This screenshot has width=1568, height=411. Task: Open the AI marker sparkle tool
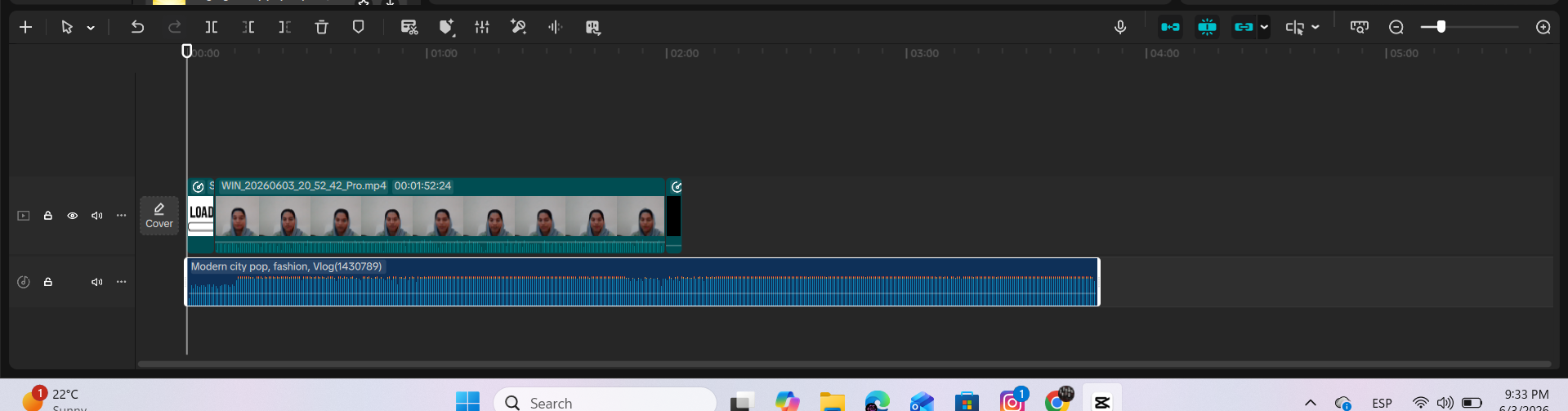446,27
